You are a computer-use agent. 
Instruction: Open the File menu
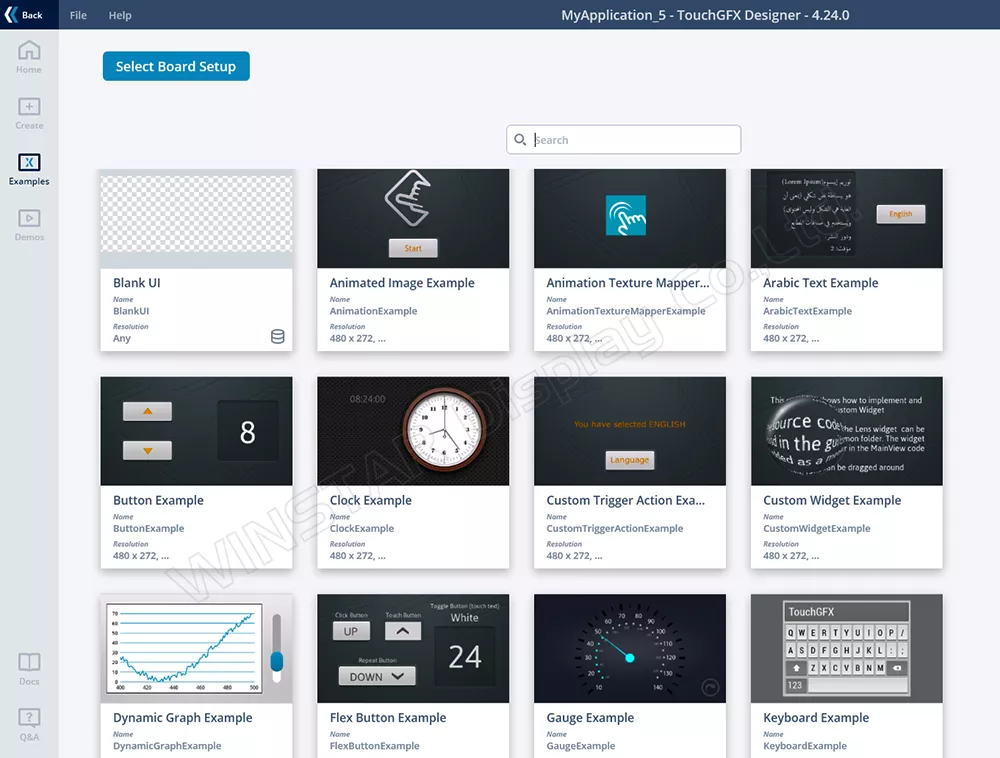click(x=78, y=15)
